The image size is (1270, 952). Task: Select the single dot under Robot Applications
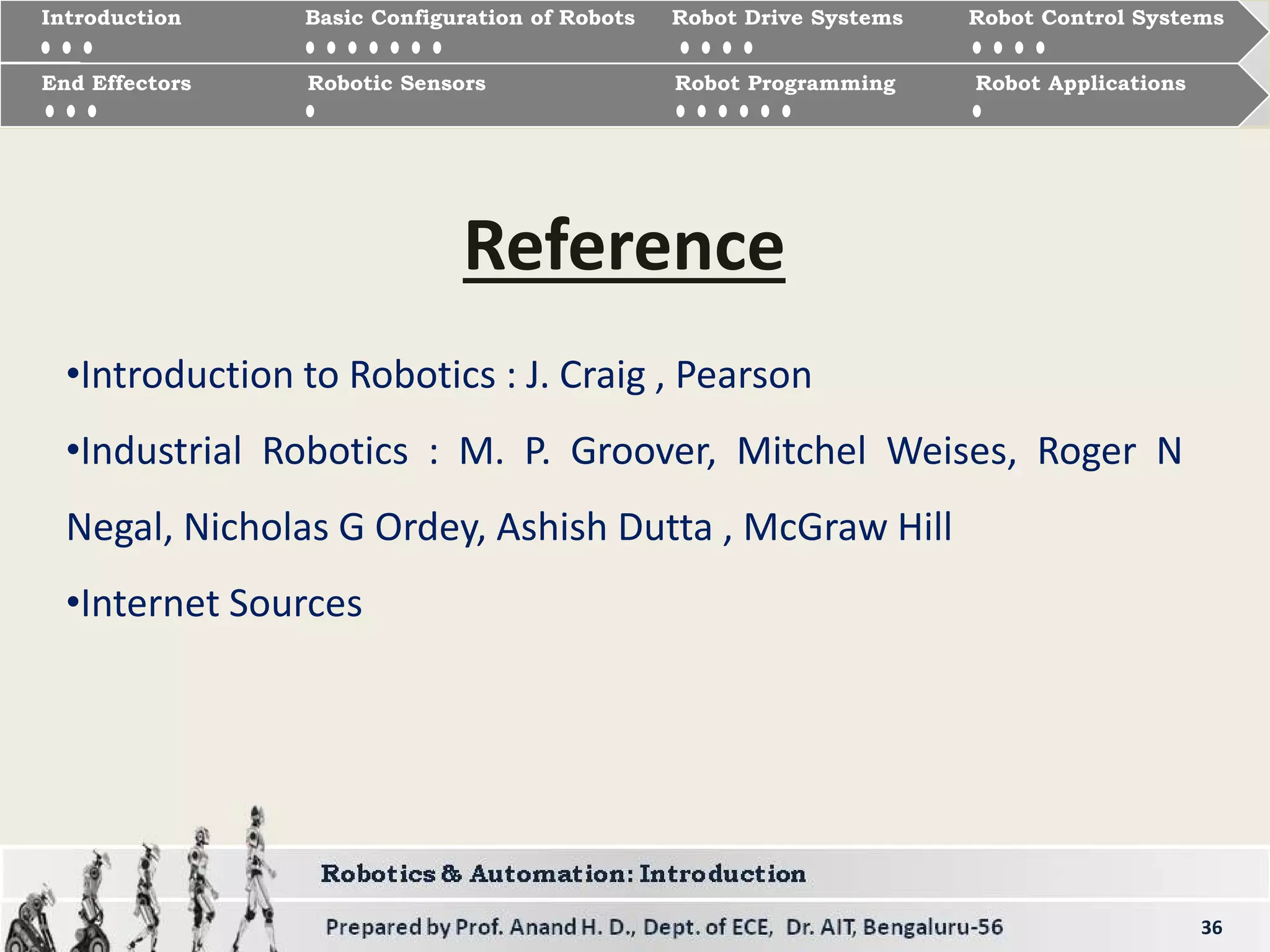[977, 111]
